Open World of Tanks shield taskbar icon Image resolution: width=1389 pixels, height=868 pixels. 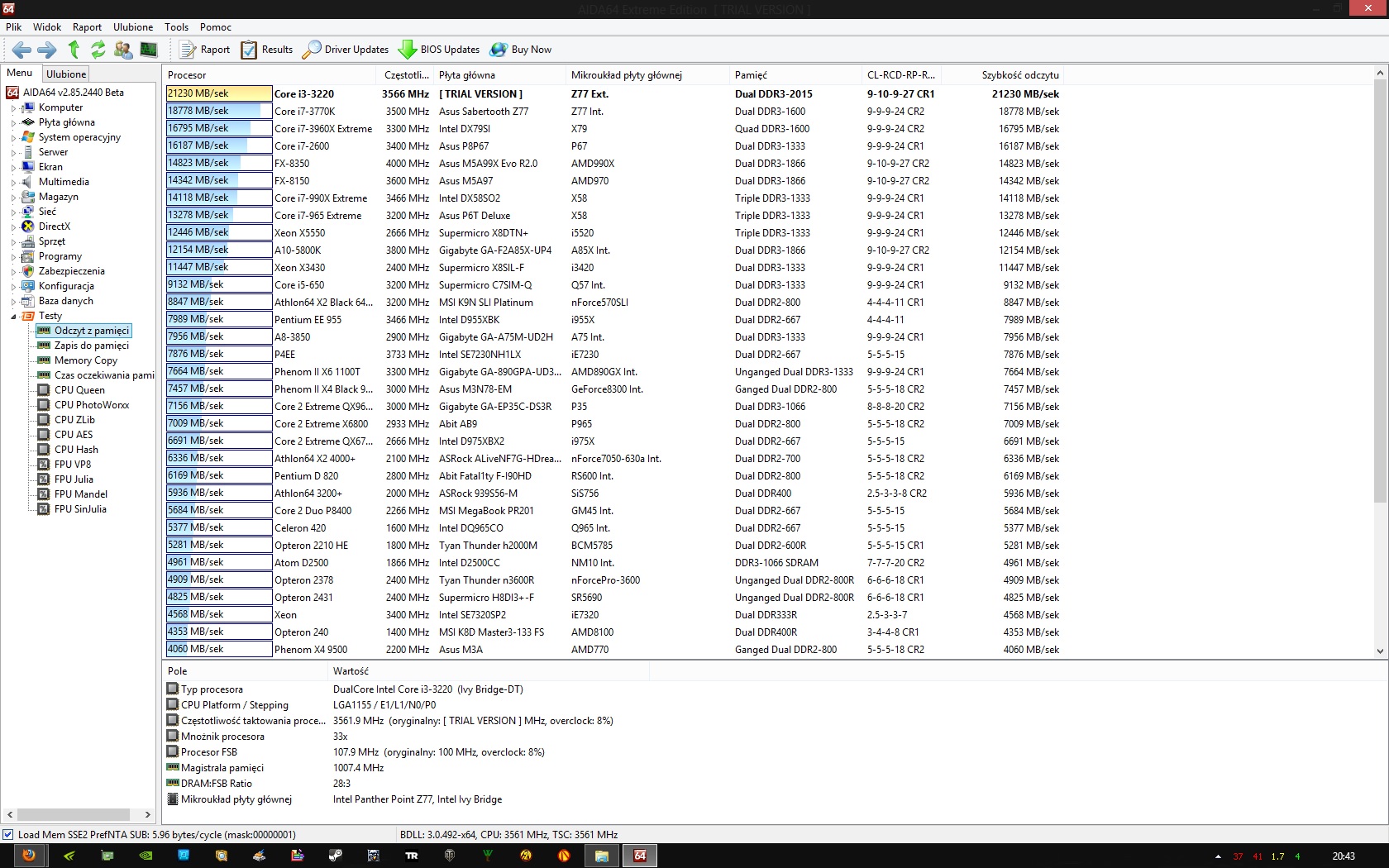pyautogui.click(x=450, y=856)
